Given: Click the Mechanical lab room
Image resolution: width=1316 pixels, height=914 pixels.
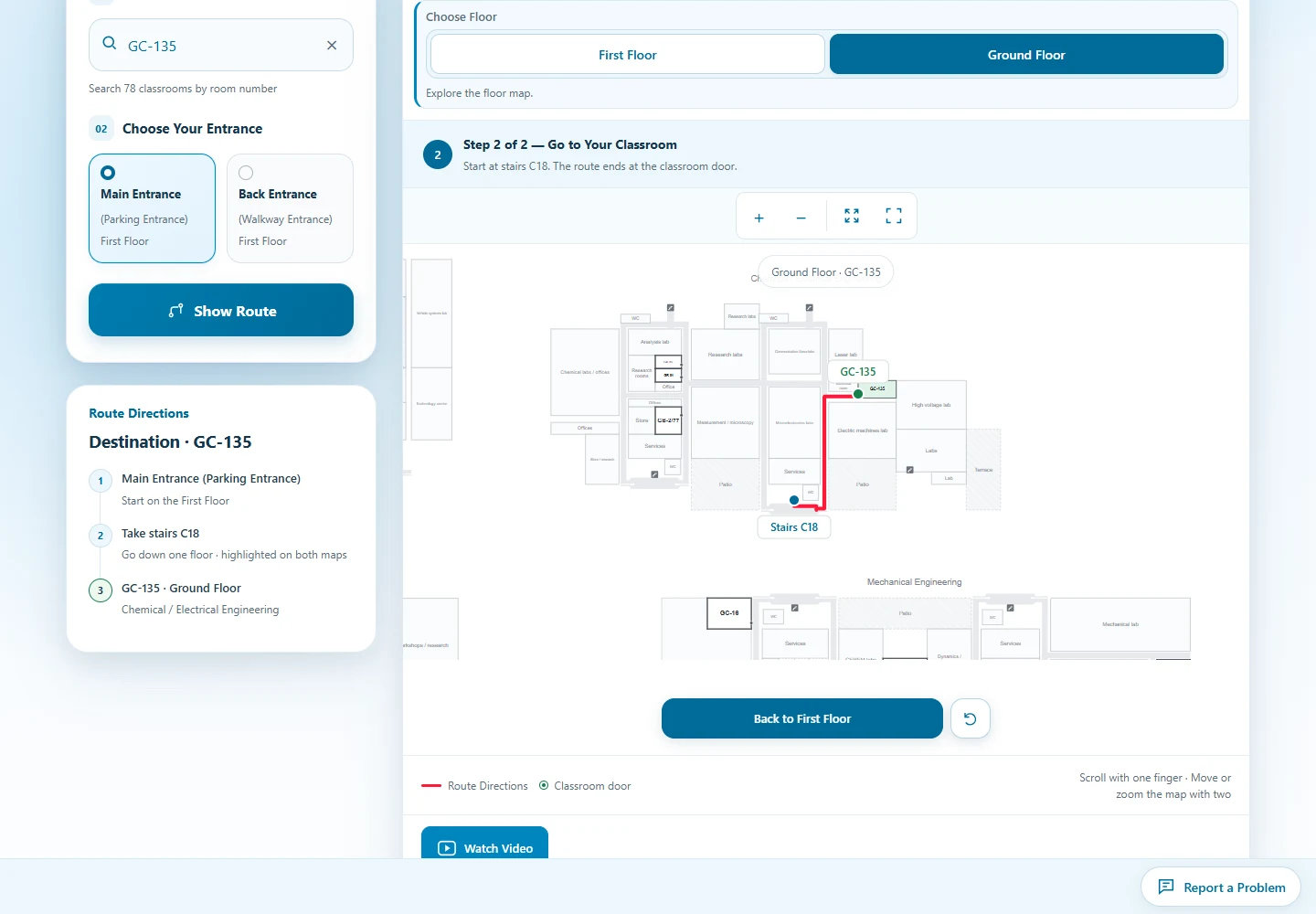Looking at the screenshot, I should [x=1120, y=624].
